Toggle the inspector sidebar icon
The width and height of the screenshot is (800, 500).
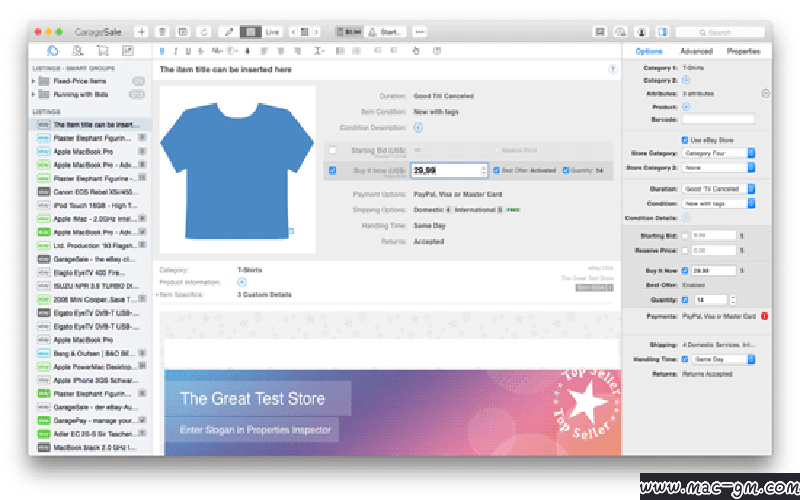pos(662,32)
